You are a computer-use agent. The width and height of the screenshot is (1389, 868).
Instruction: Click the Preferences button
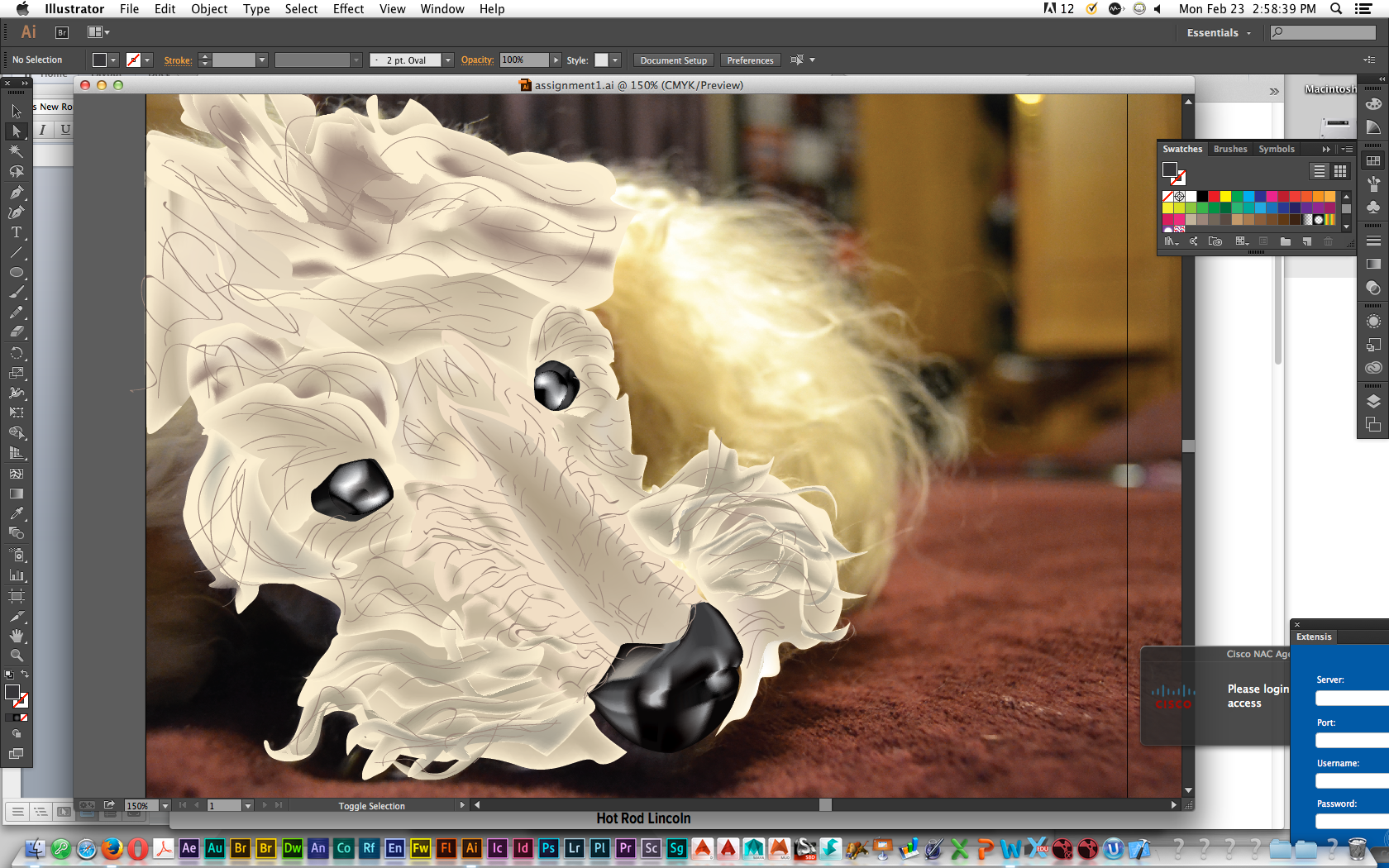pyautogui.click(x=750, y=60)
